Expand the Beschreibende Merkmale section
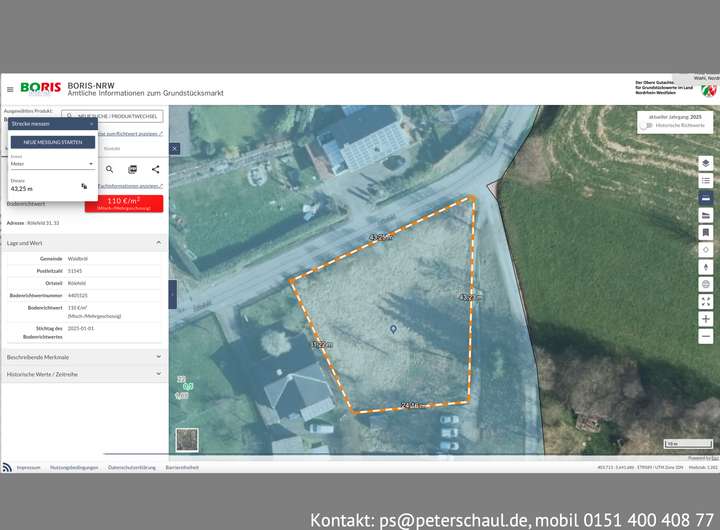Screen dimensions: 720x530 pyautogui.click(x=83, y=356)
